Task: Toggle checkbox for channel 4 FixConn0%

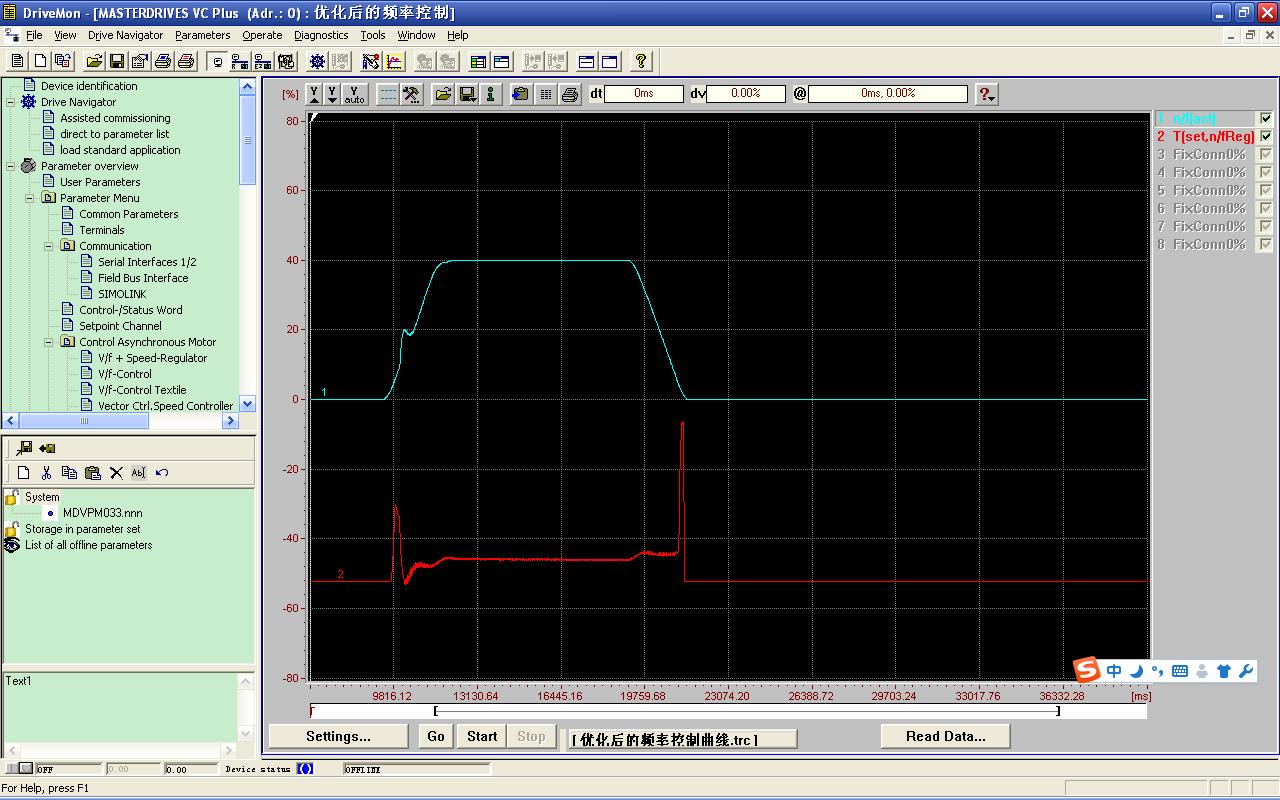Action: (x=1266, y=173)
